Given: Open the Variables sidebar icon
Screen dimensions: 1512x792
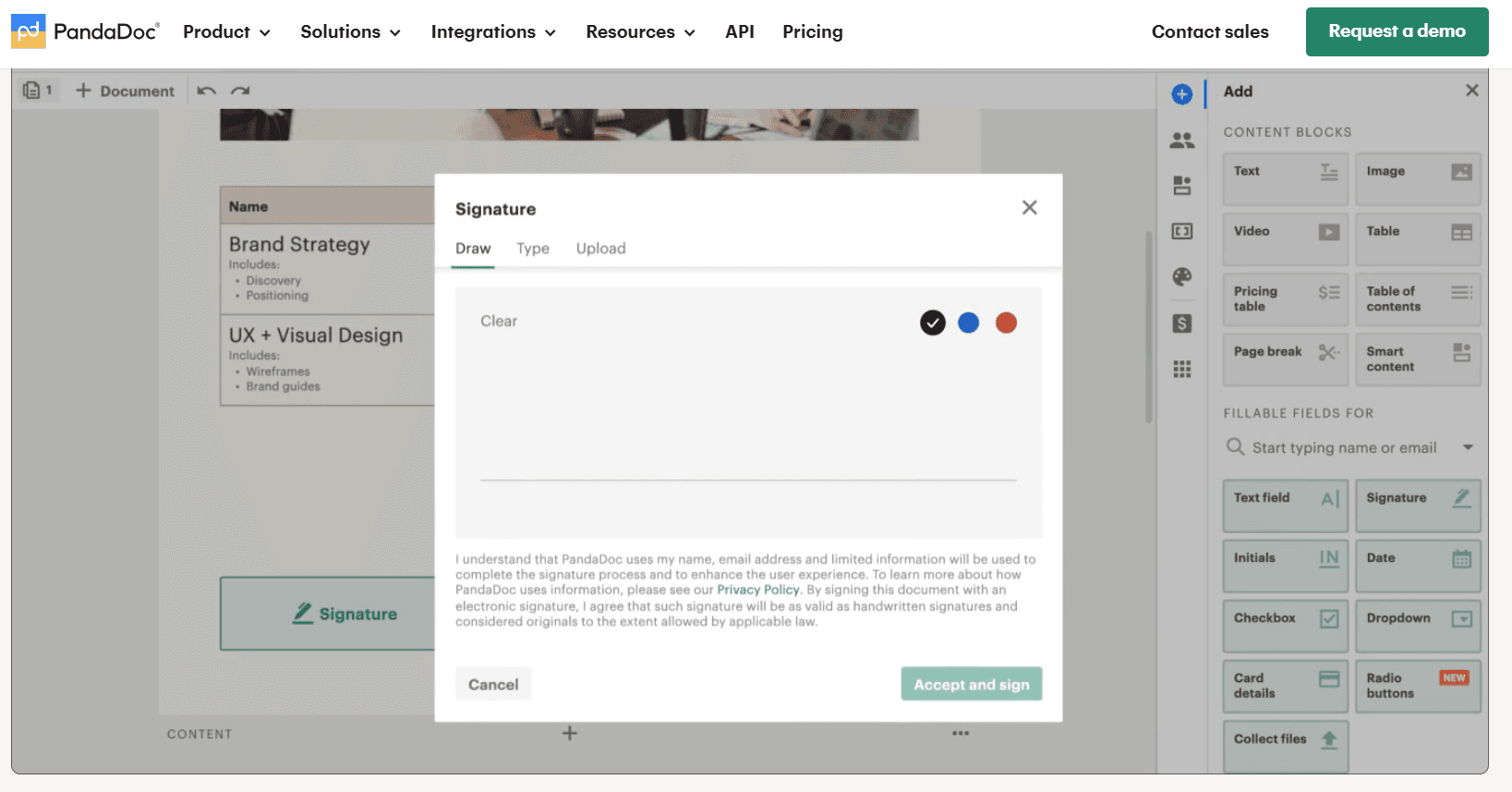Looking at the screenshot, I should (1182, 231).
